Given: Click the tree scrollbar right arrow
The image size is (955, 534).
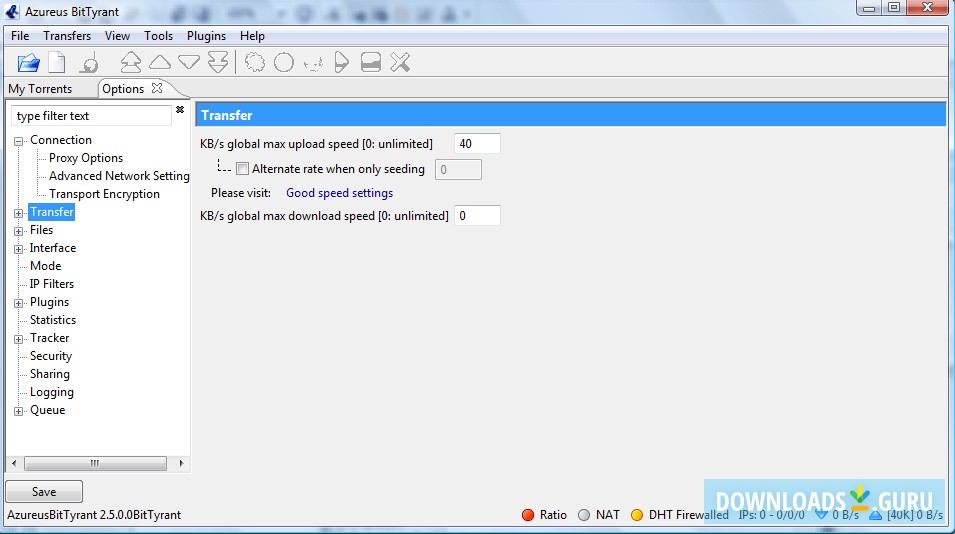Looking at the screenshot, I should coord(181,463).
